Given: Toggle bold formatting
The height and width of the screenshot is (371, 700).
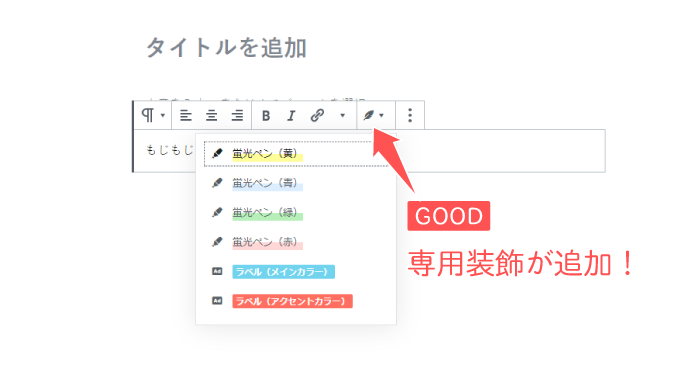Looking at the screenshot, I should point(266,116).
